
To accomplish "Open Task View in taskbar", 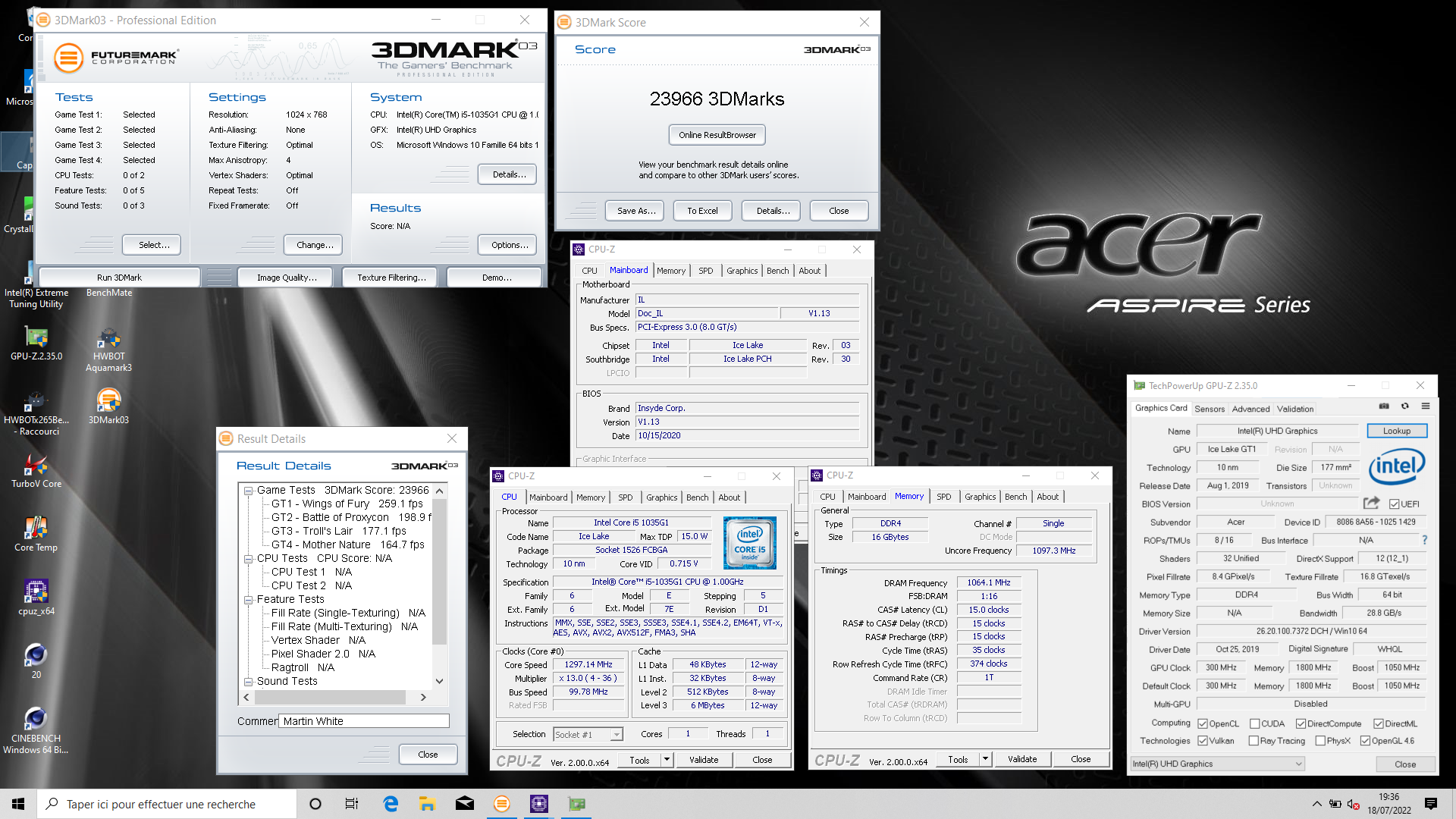I will point(352,804).
